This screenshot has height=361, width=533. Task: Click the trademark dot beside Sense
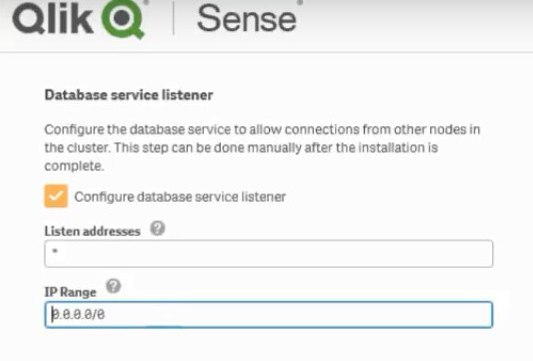pos(300,2)
